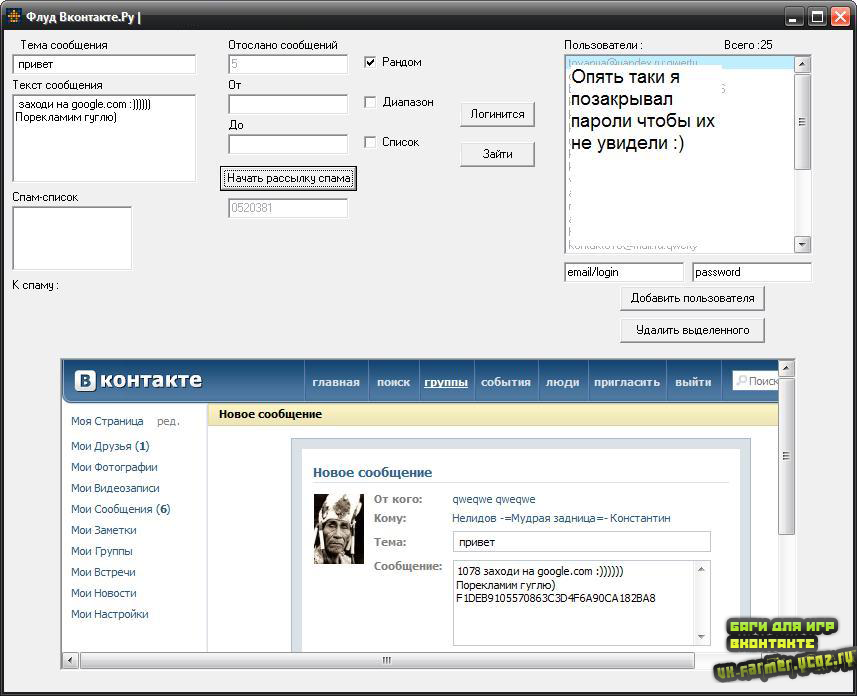The width and height of the screenshot is (857, 696).
Task: Click browser horizontal scroll left arrow
Action: 69,660
